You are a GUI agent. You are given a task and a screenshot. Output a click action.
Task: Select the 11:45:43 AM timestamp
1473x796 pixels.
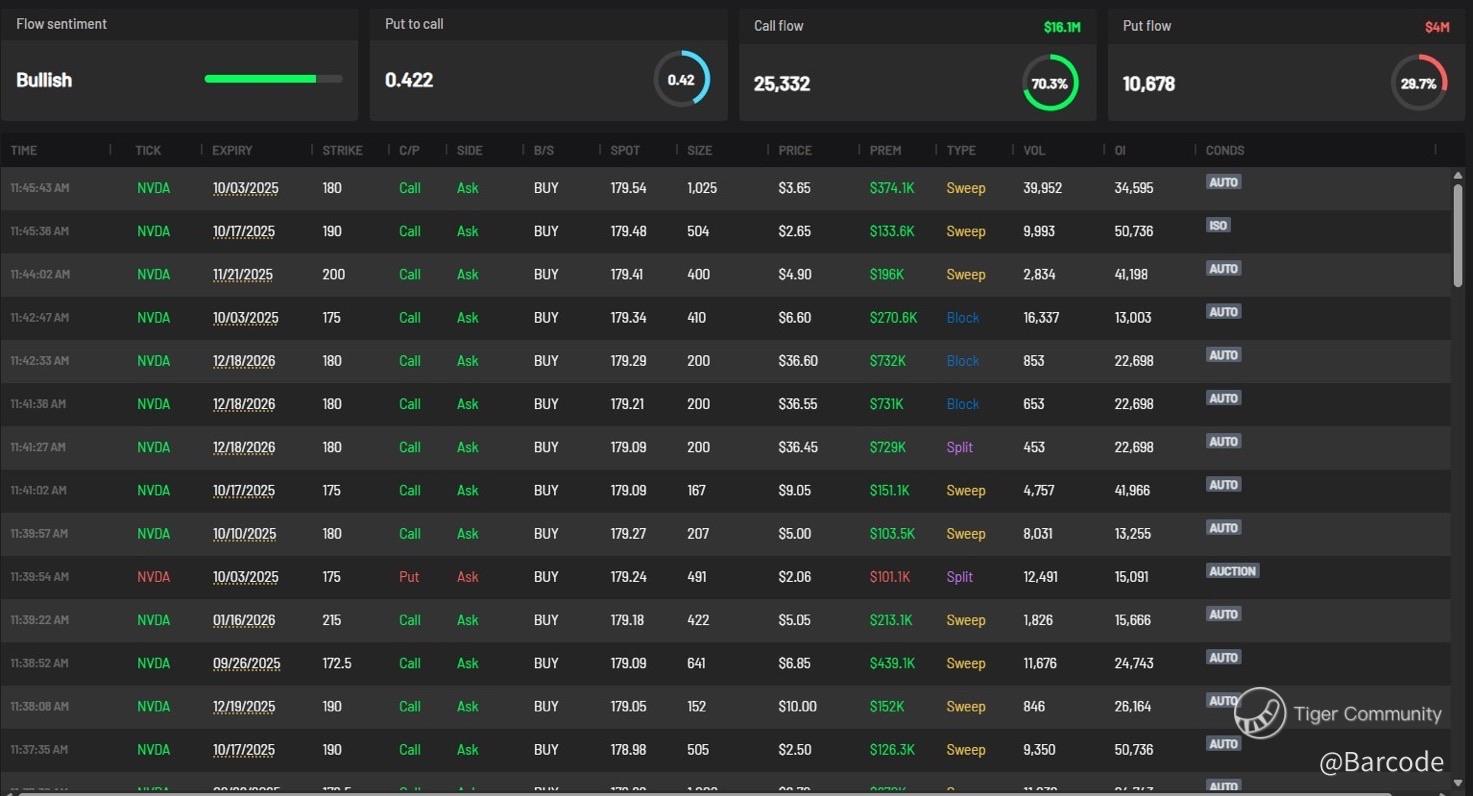40,188
